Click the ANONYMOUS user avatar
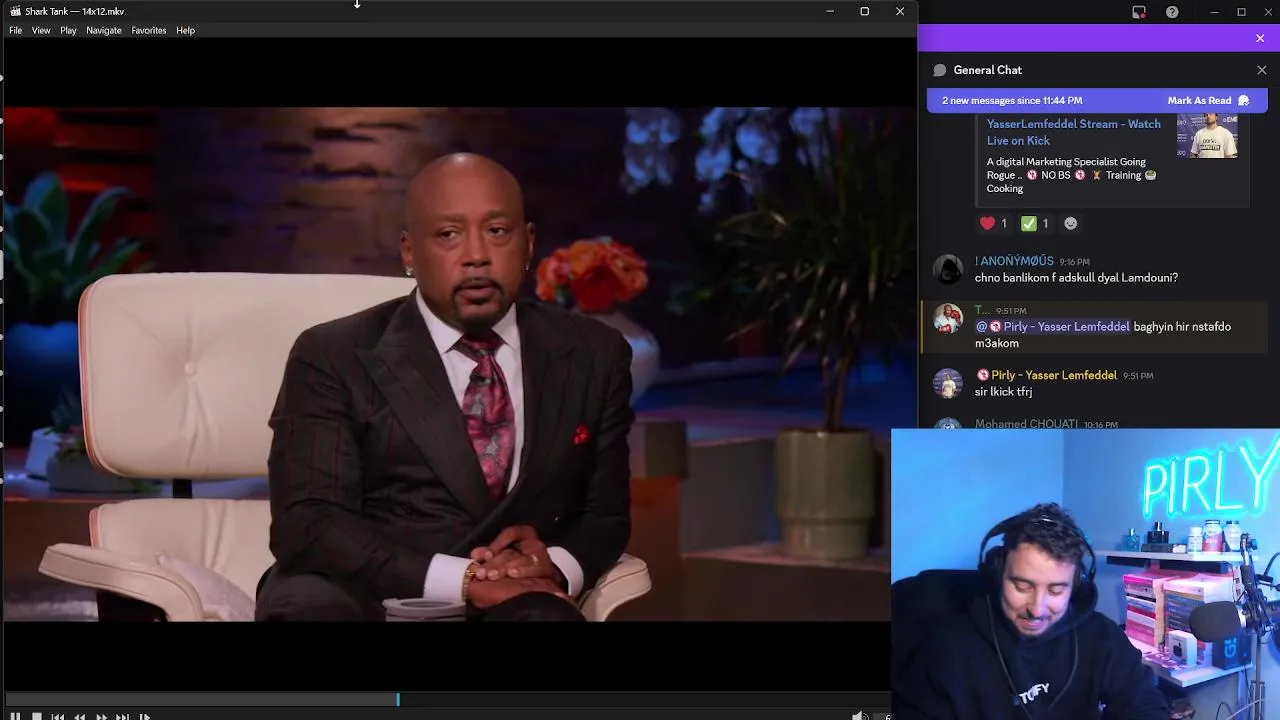Screen dimensions: 1280x720 click(x=947, y=269)
